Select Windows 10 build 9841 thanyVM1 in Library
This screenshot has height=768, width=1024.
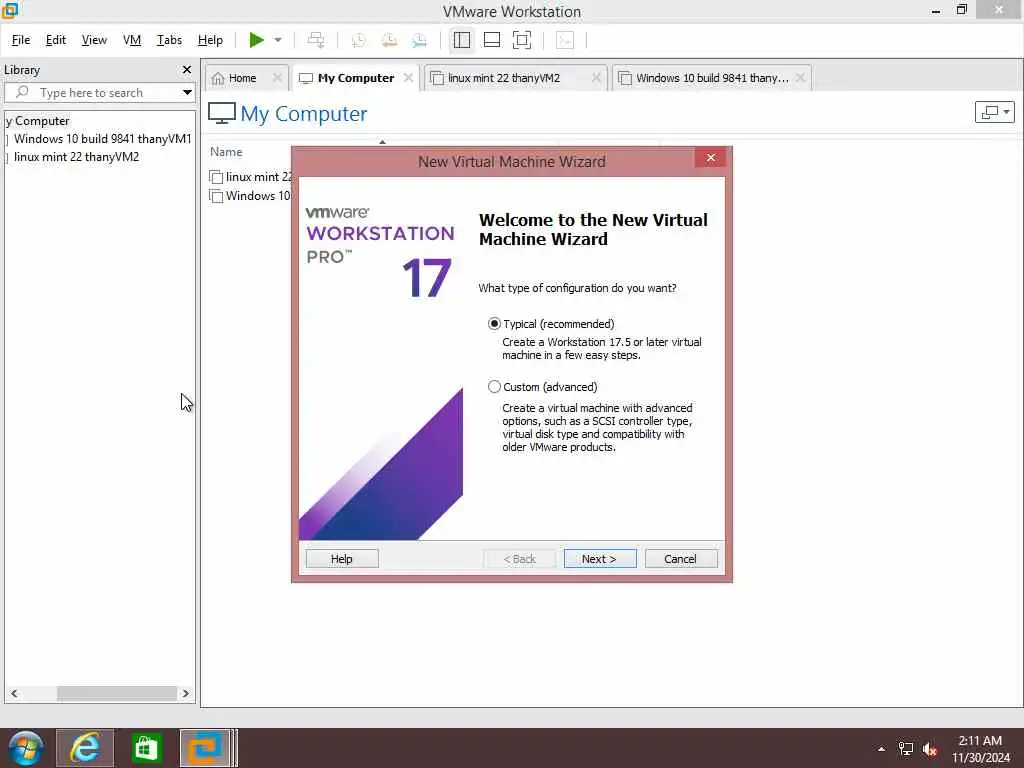pyautogui.click(x=103, y=139)
